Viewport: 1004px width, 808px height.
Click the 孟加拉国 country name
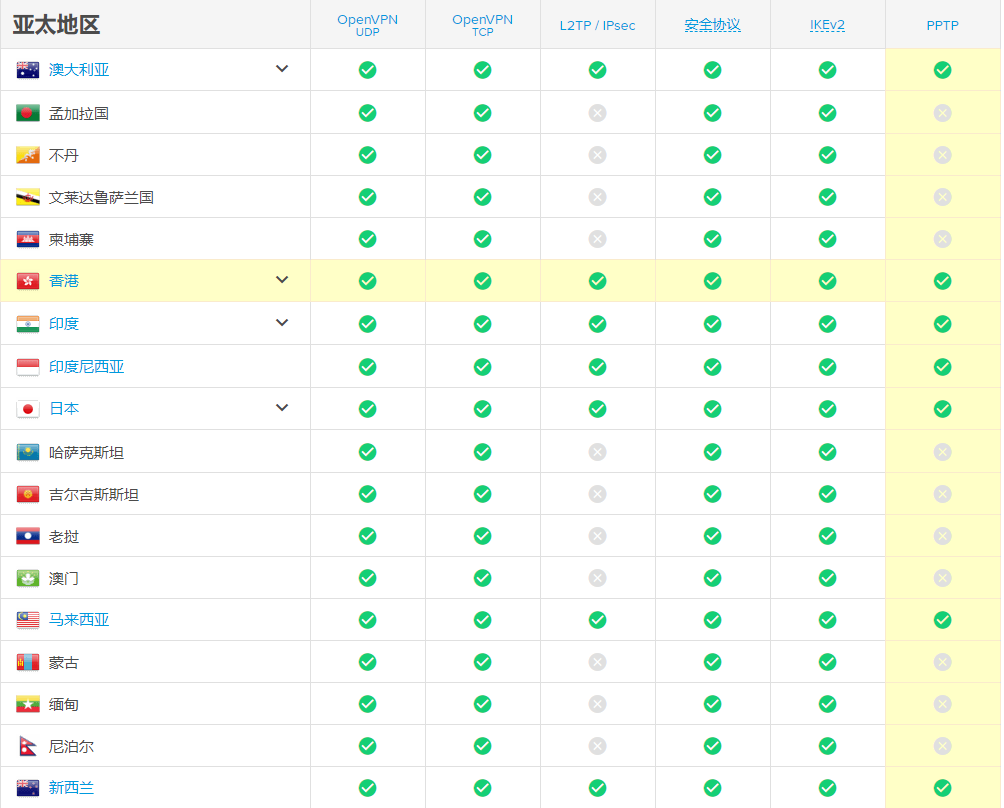click(x=79, y=113)
